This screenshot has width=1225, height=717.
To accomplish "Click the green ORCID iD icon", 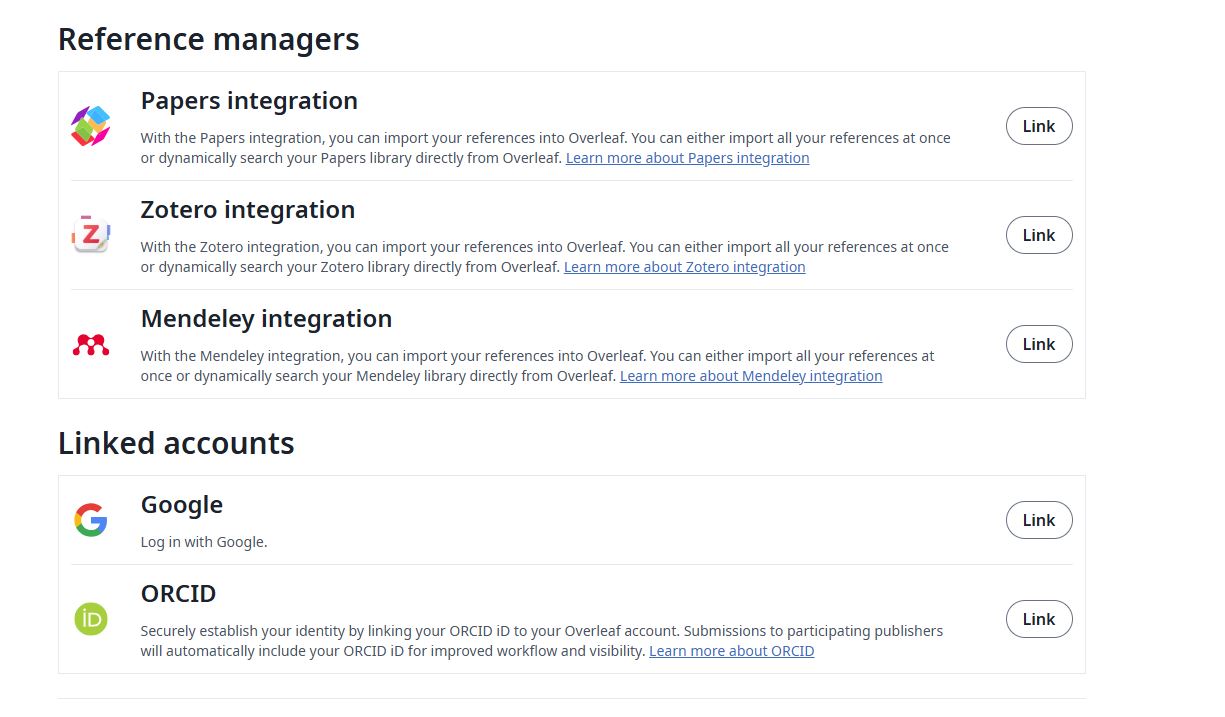I will click(x=90, y=619).
